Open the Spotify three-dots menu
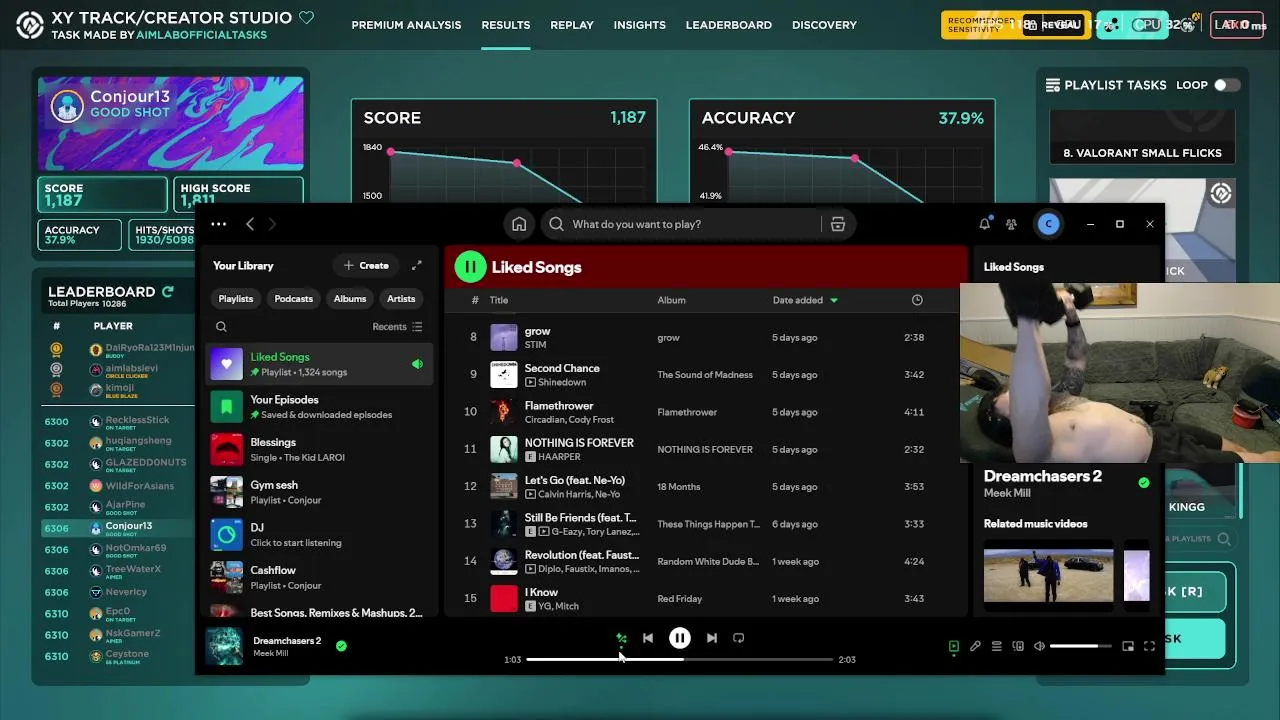This screenshot has width=1280, height=720. pyautogui.click(x=218, y=224)
